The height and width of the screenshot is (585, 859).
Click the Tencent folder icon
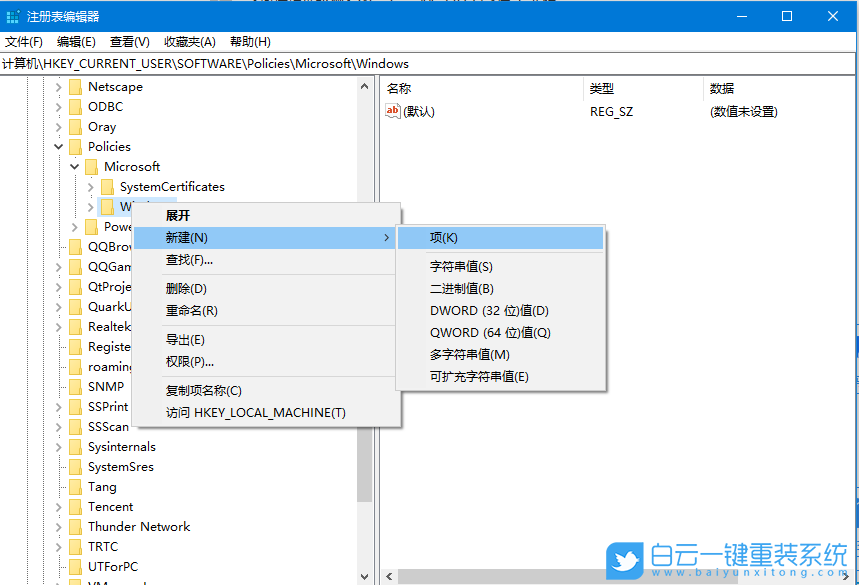click(77, 507)
